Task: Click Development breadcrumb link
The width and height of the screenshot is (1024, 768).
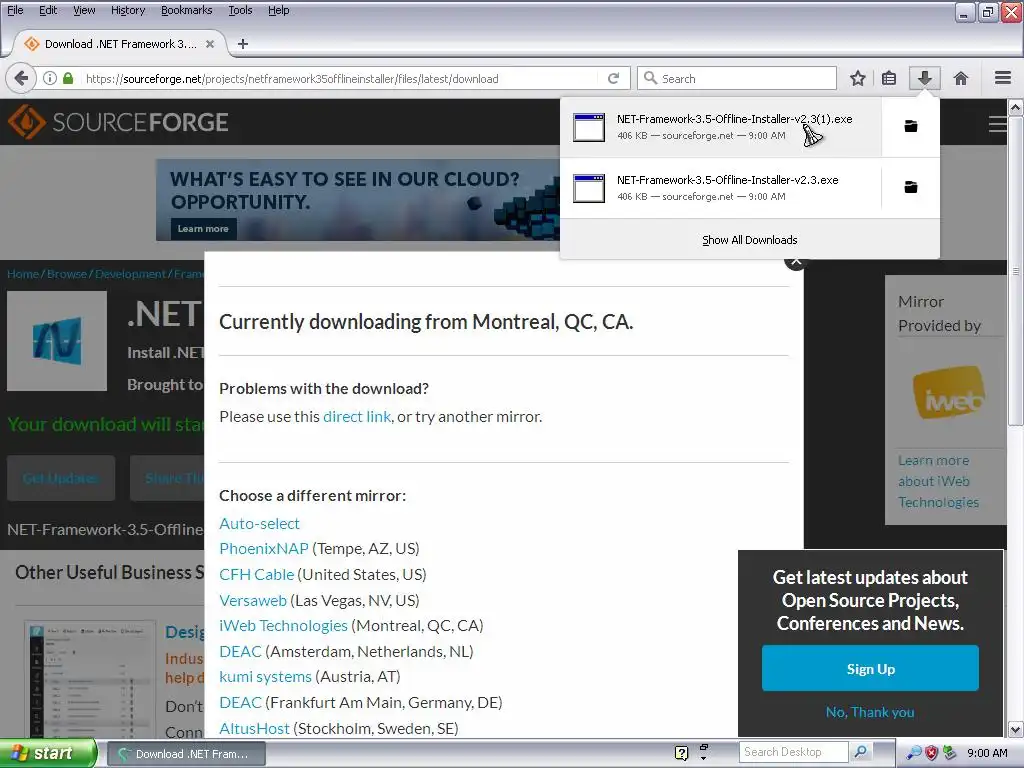Action: tap(130, 274)
